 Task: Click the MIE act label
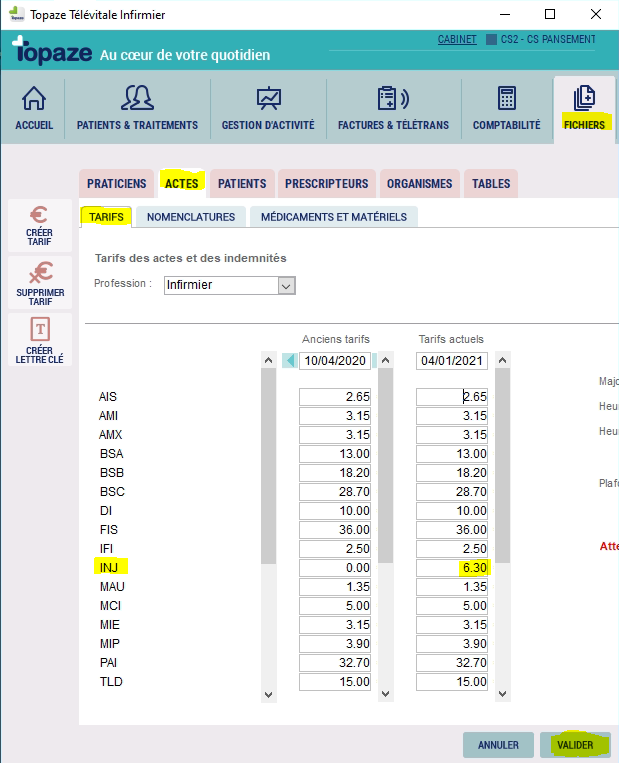coord(109,625)
